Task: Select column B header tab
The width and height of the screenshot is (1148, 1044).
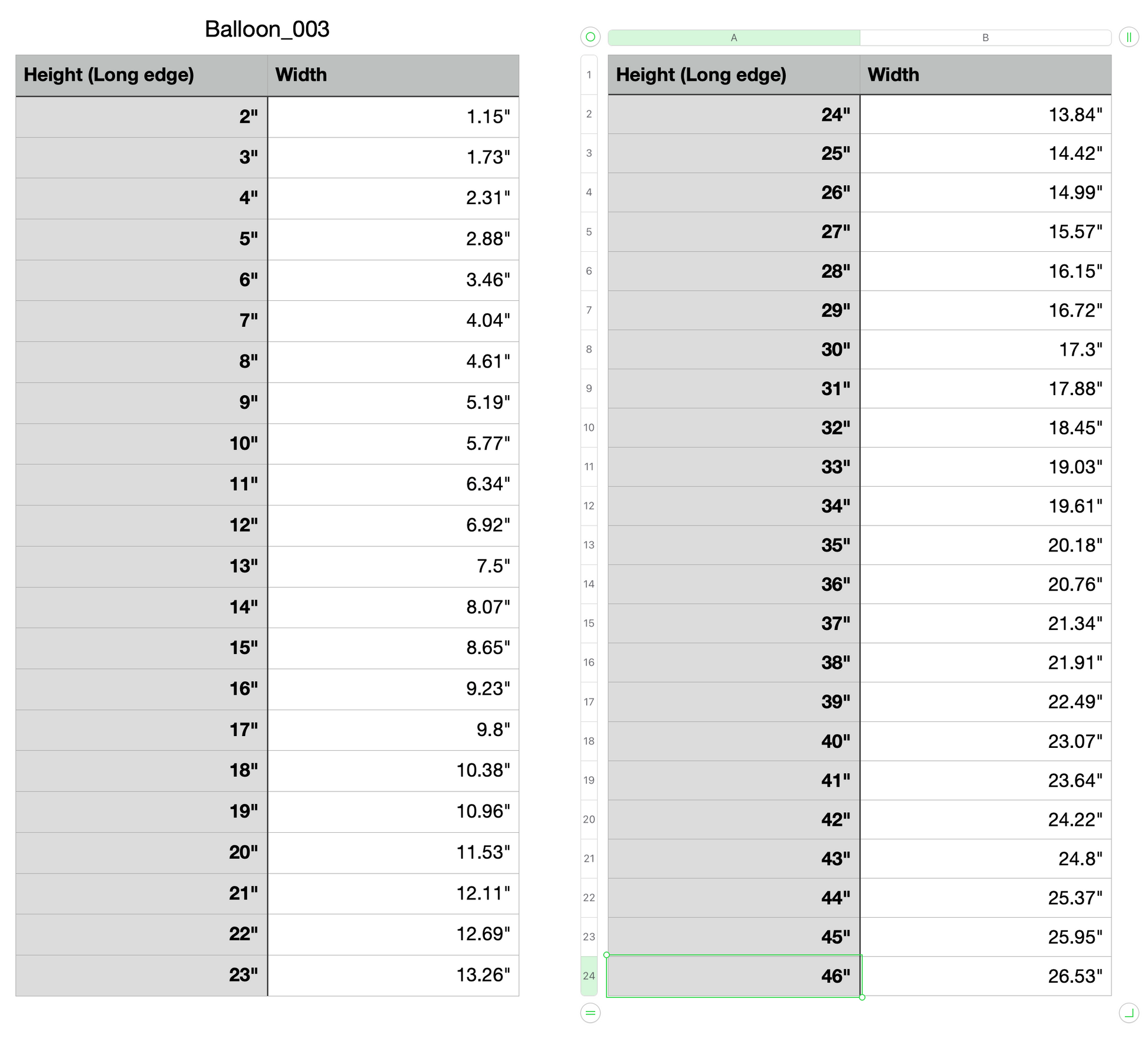Action: [985, 38]
